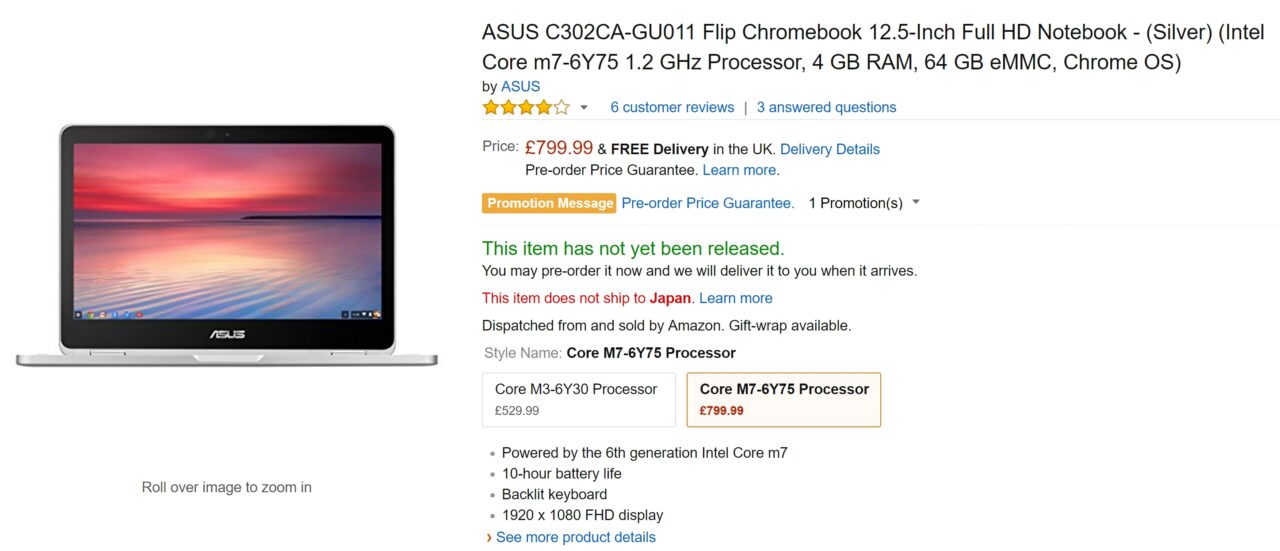Click Roll over image to zoom text

pyautogui.click(x=227, y=488)
